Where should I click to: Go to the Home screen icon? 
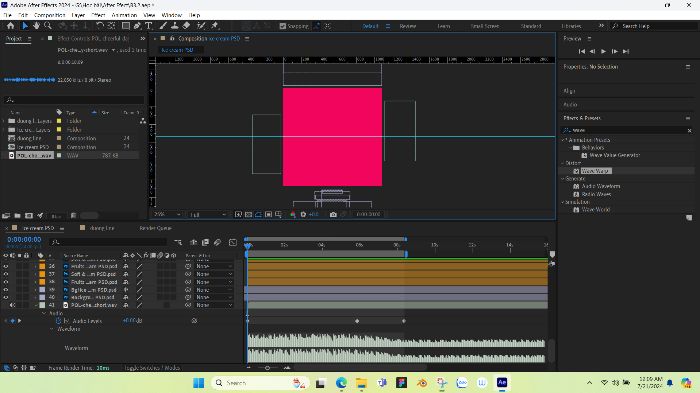pos(10,26)
